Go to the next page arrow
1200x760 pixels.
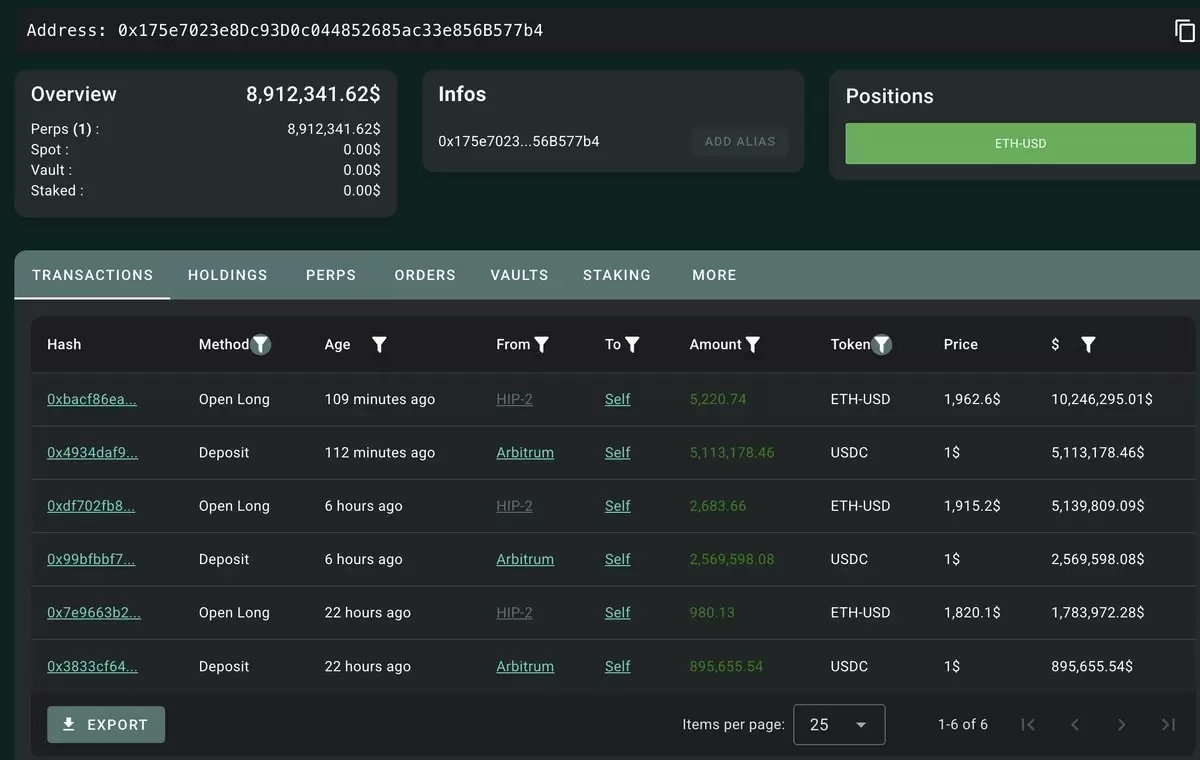tap(1121, 724)
